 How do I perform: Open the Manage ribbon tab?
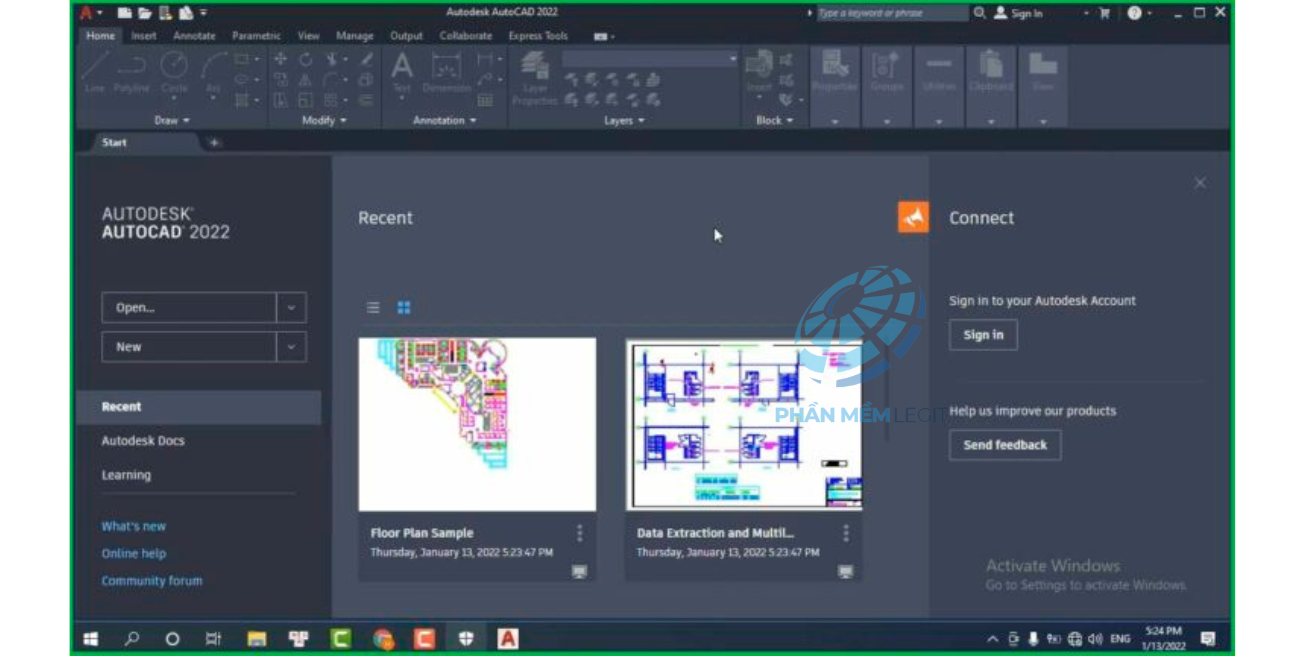coord(354,36)
